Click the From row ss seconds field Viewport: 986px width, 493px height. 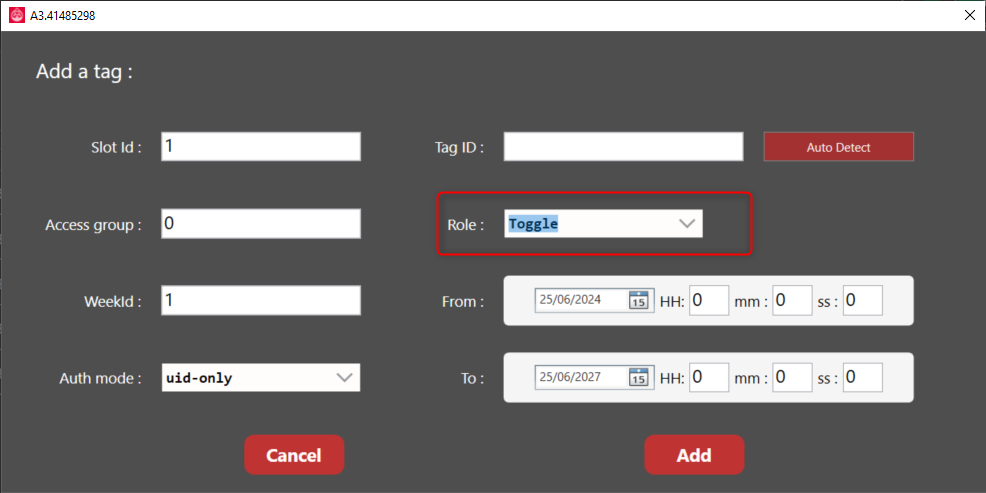click(x=863, y=301)
